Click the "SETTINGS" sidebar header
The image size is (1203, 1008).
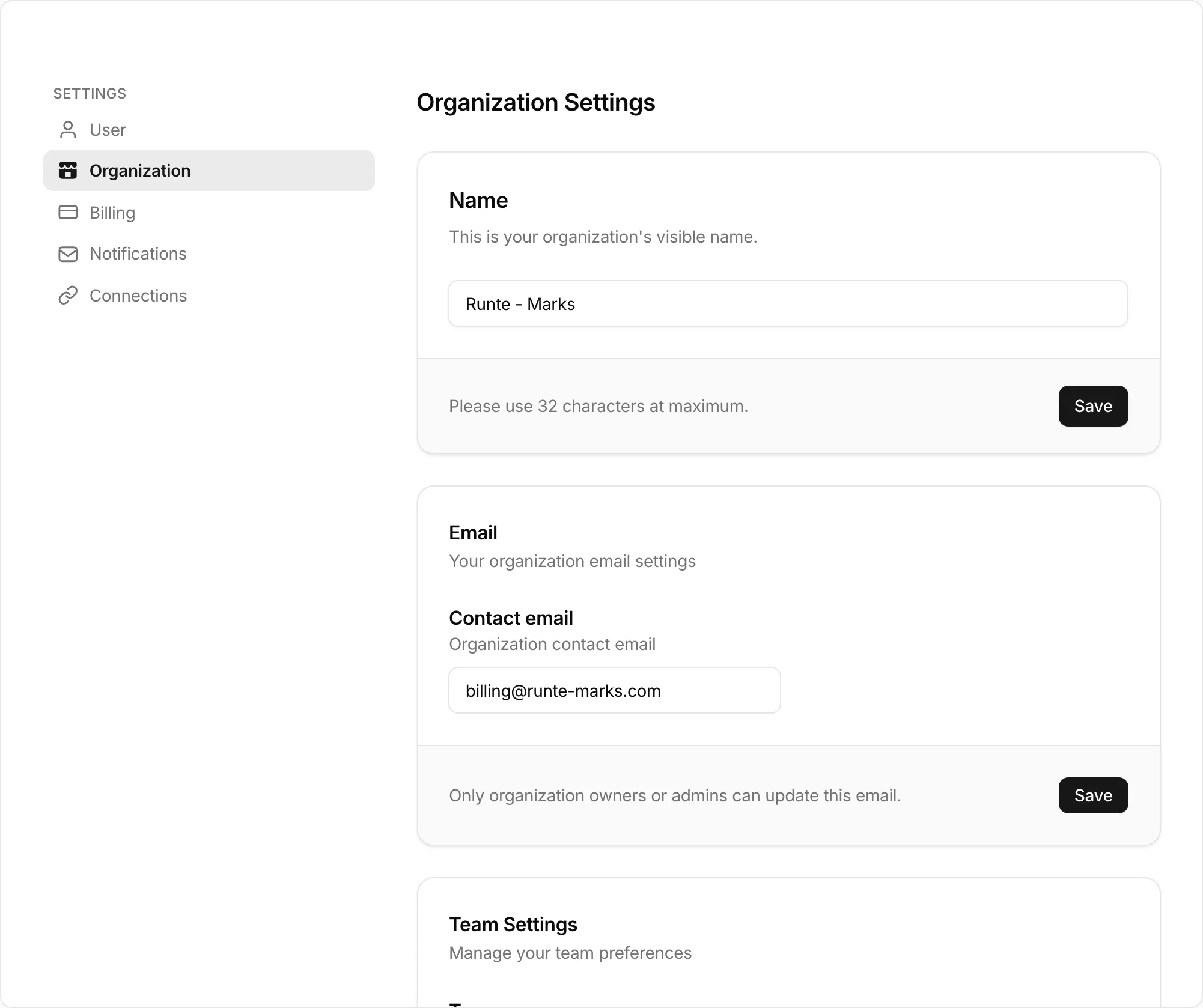90,94
